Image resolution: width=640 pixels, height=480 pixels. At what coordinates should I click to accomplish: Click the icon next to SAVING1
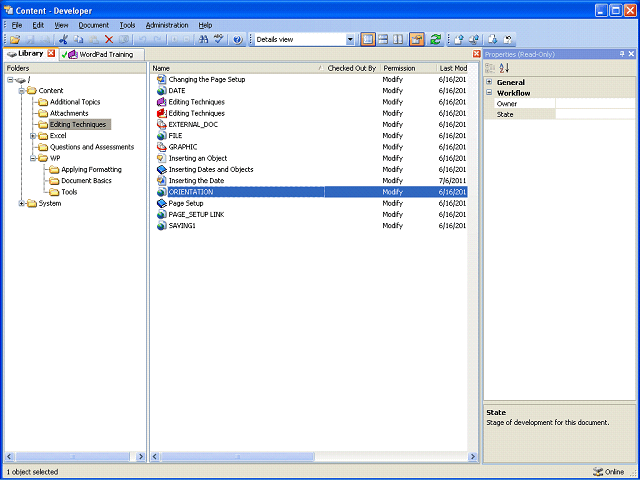coord(162,225)
